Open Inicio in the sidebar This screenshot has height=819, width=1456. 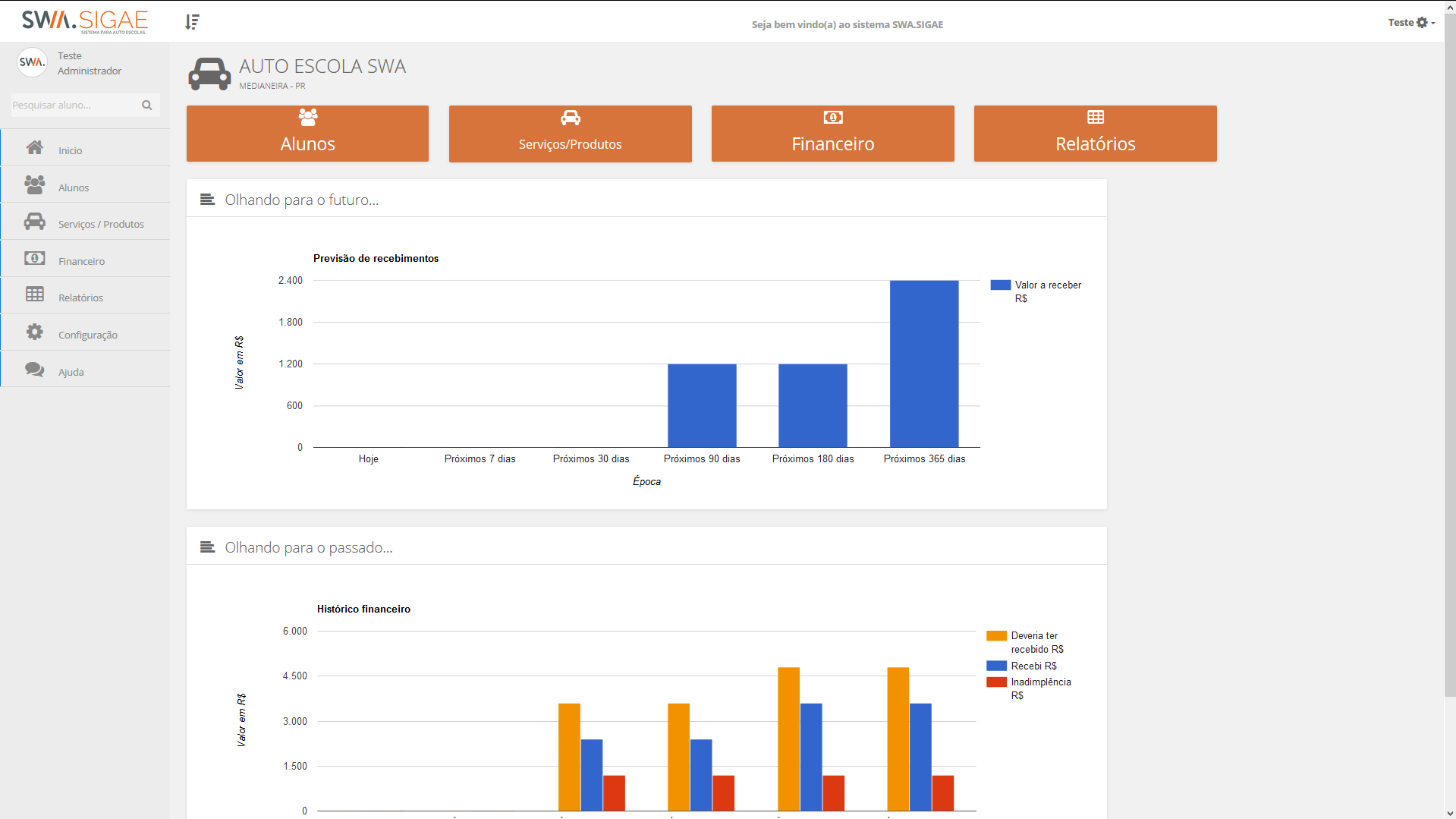click(x=85, y=148)
